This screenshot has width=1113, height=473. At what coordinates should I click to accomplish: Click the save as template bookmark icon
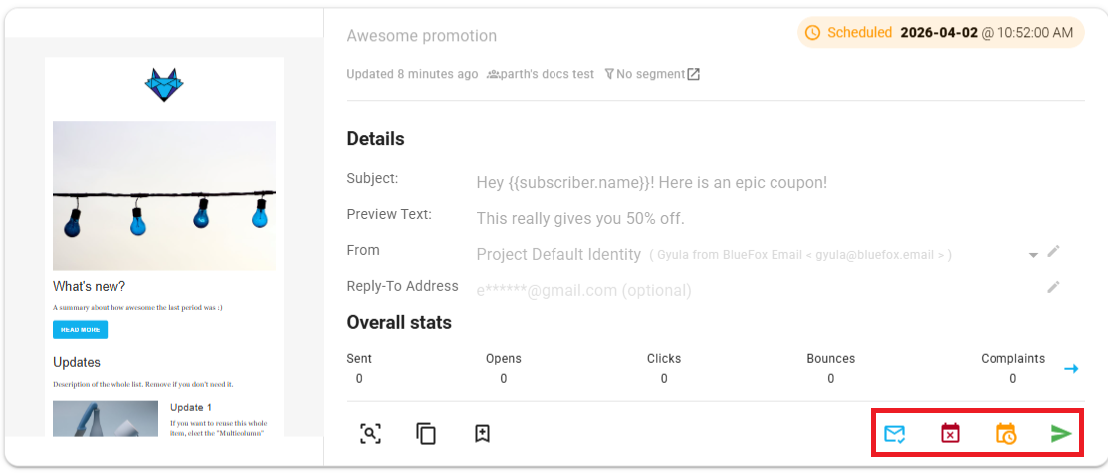pos(482,434)
